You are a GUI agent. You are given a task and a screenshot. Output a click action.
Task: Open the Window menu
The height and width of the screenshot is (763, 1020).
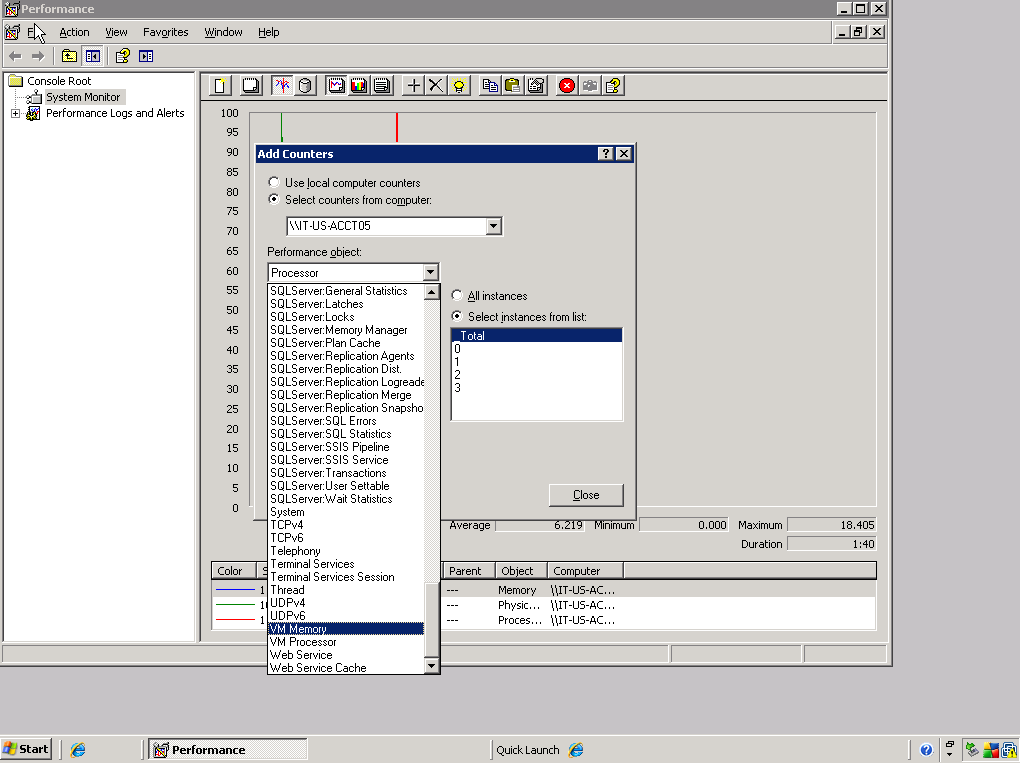pyautogui.click(x=223, y=32)
